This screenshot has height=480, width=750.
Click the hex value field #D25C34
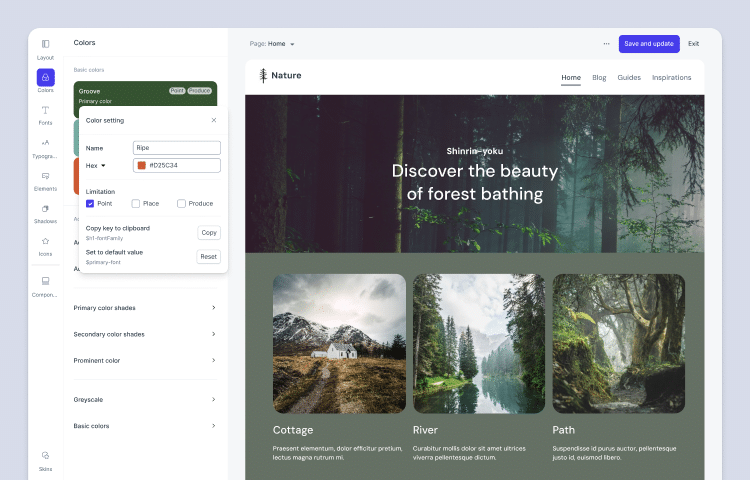click(176, 165)
